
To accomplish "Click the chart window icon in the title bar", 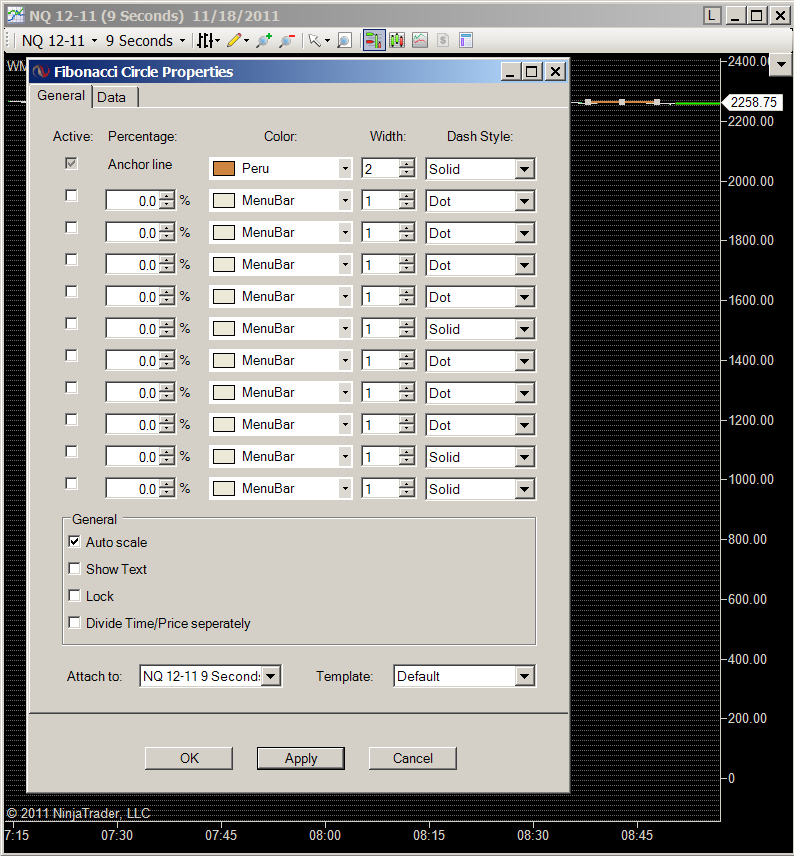I will [15, 15].
